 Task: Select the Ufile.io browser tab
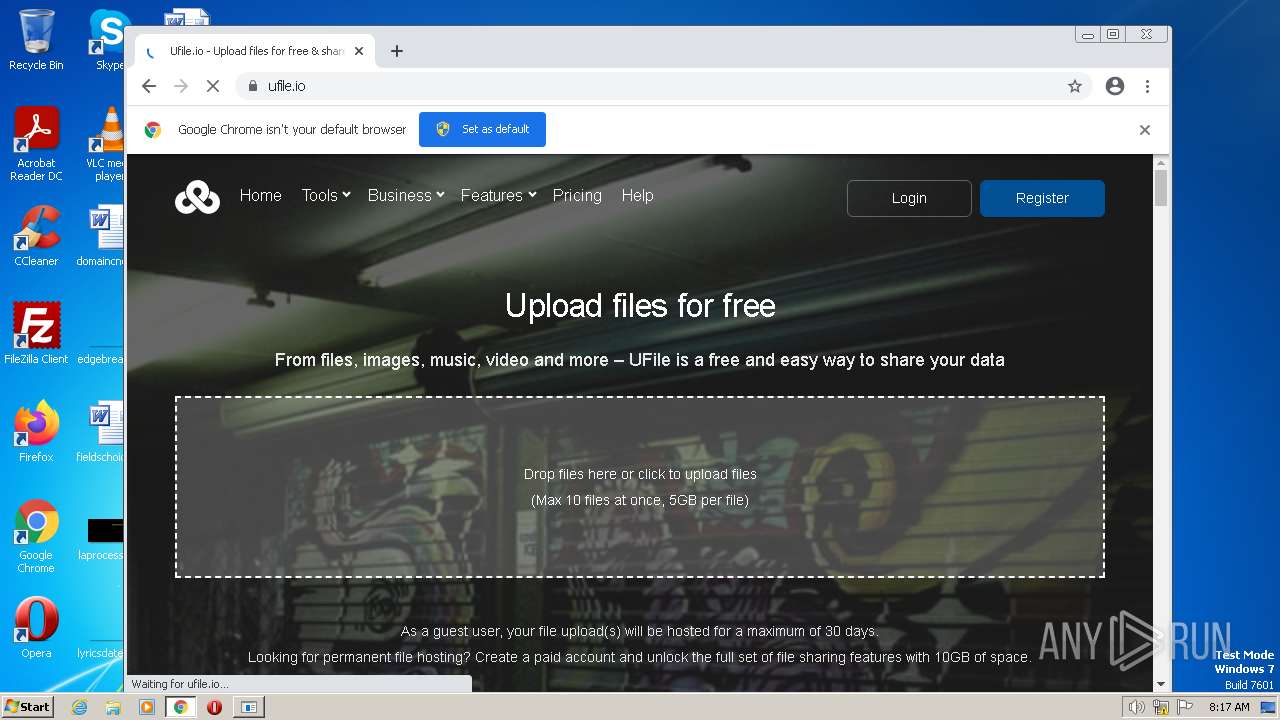point(255,51)
